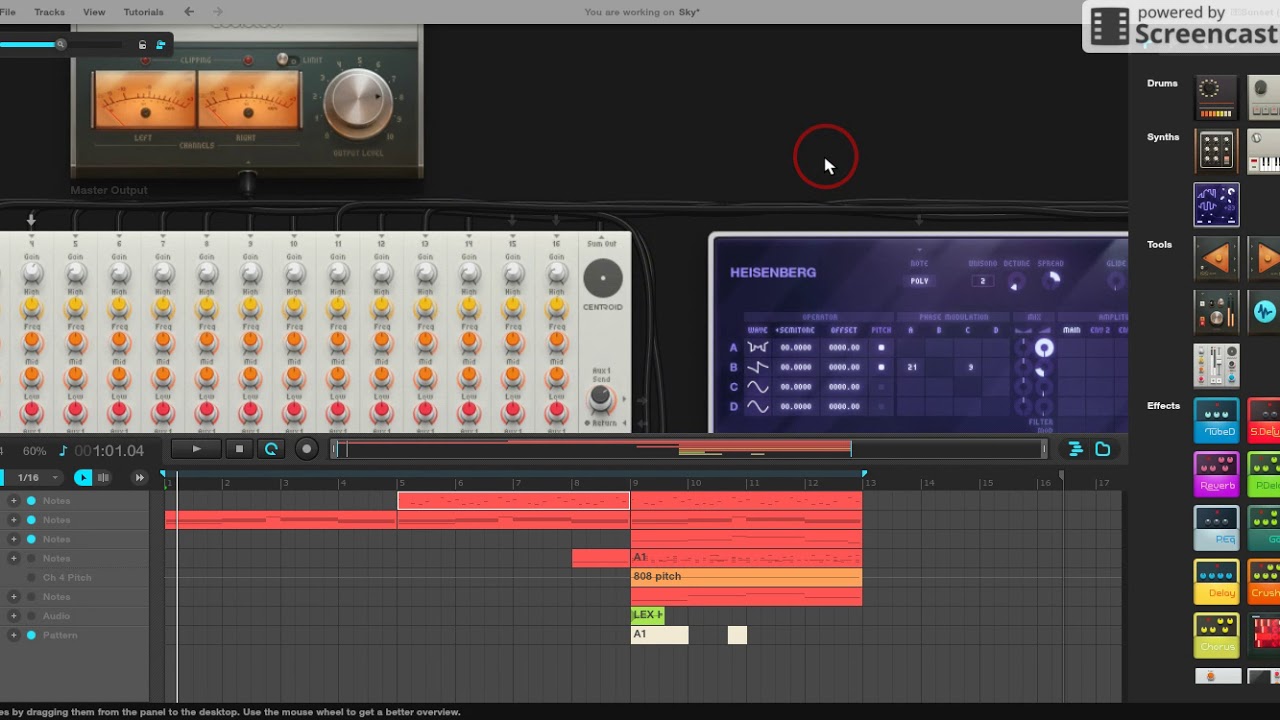Click the timeline list-view icon
Viewport: 1280px width, 720px height.
(1076, 449)
